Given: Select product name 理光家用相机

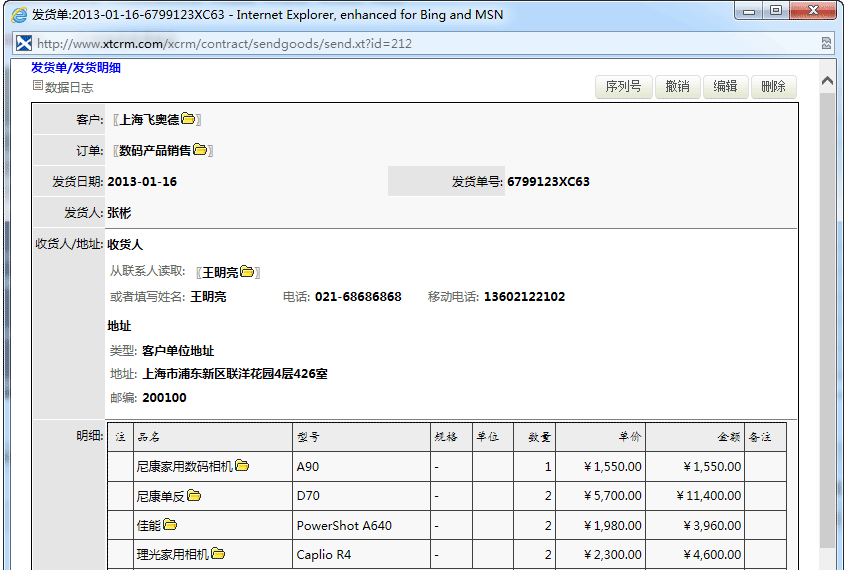Looking at the screenshot, I should click(x=173, y=555).
